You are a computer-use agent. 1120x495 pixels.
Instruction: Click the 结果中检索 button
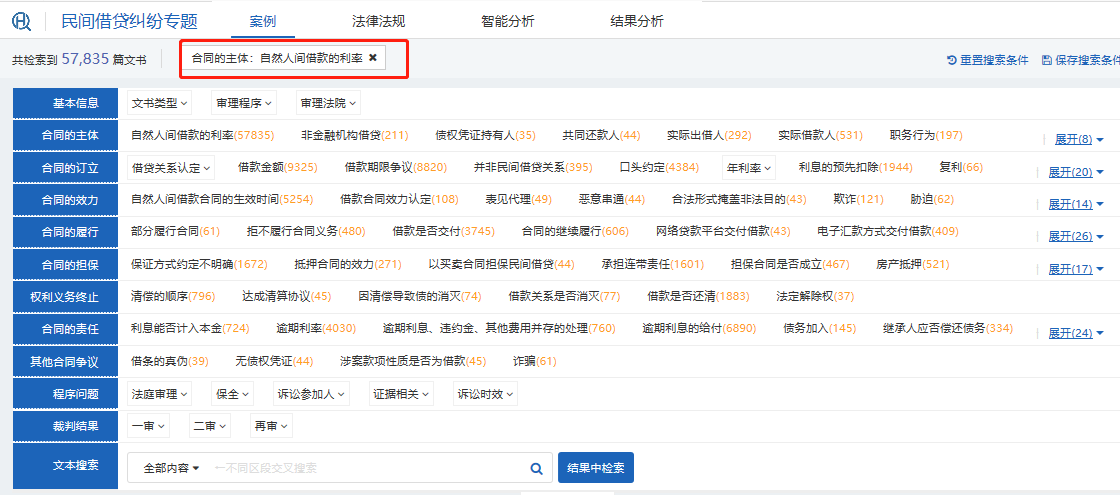point(595,468)
